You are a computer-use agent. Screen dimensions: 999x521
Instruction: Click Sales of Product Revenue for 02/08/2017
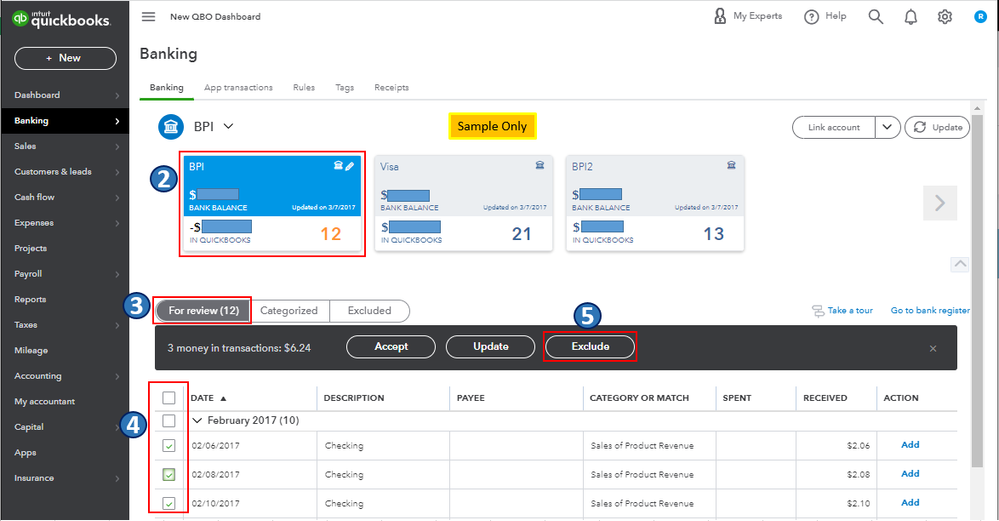642,475
